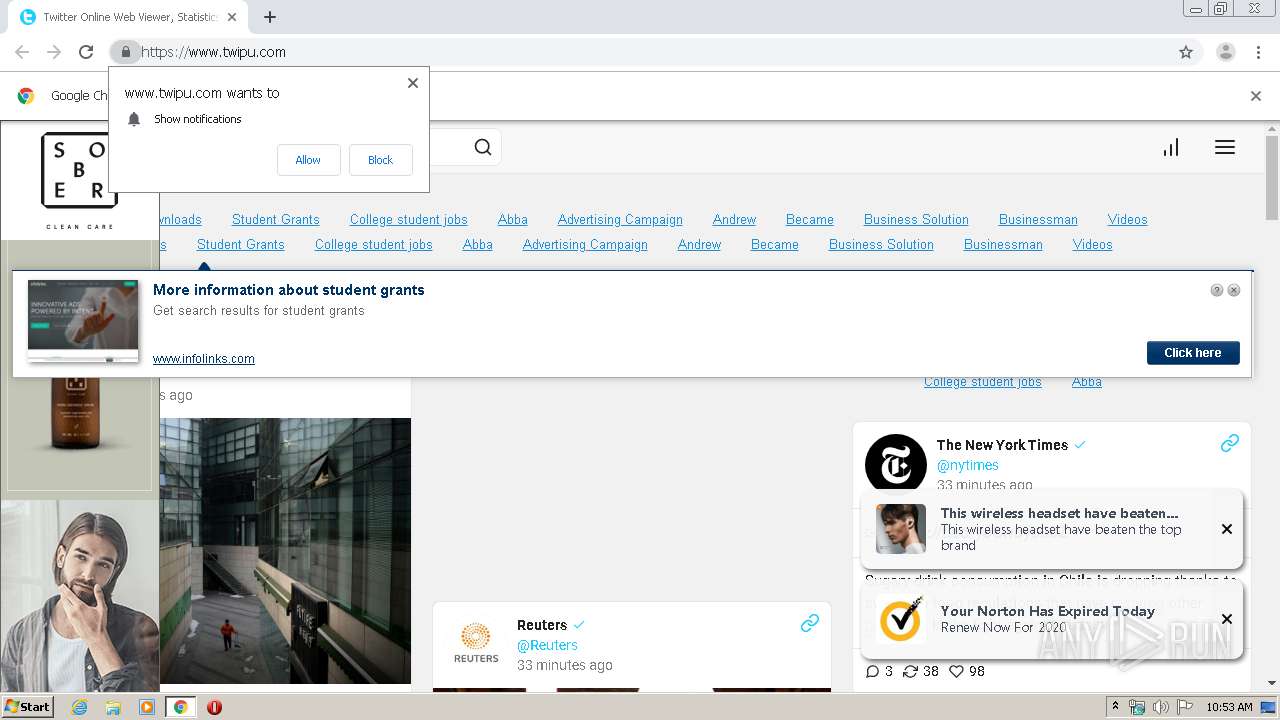This screenshot has height=720, width=1280.
Task: Open Andrew link in first row
Action: (x=734, y=220)
